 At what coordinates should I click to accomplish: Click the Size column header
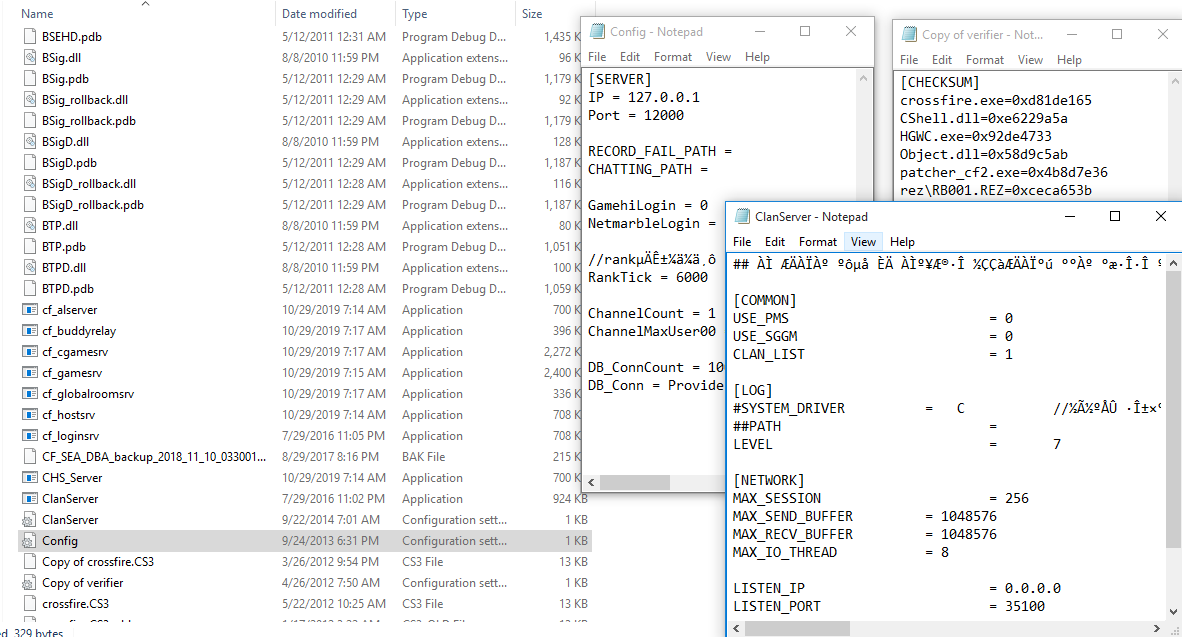coord(532,13)
